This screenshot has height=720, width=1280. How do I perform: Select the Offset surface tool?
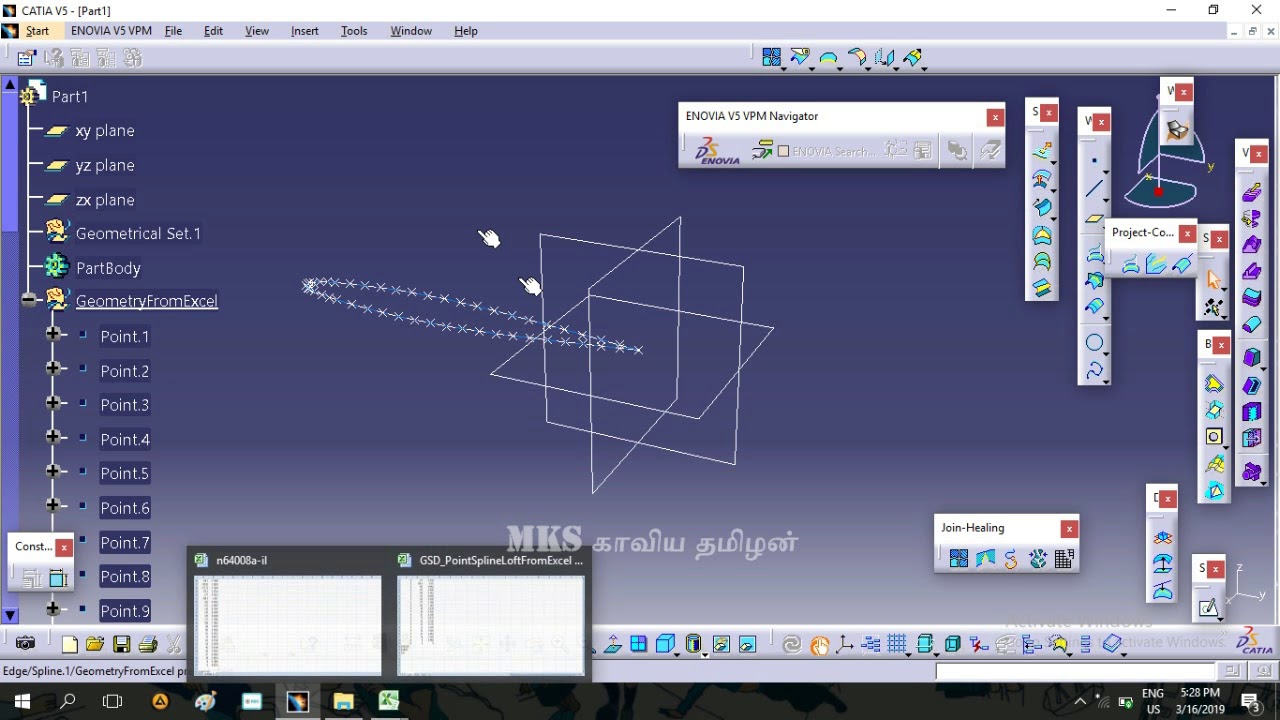[1042, 180]
